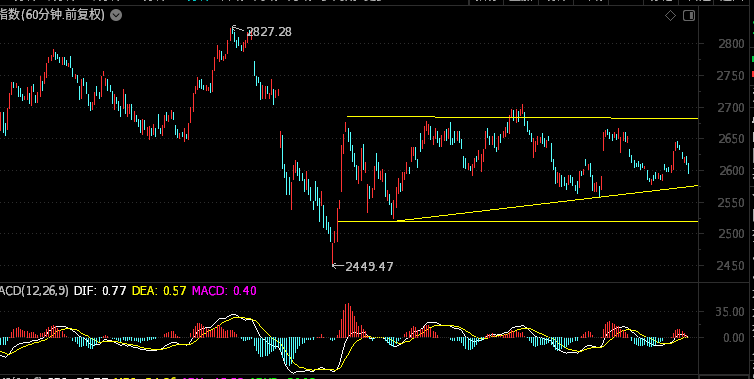Image resolution: width=754 pixels, height=379 pixels.
Task: Click the MACD: 0.40 value
Action: tap(224, 291)
